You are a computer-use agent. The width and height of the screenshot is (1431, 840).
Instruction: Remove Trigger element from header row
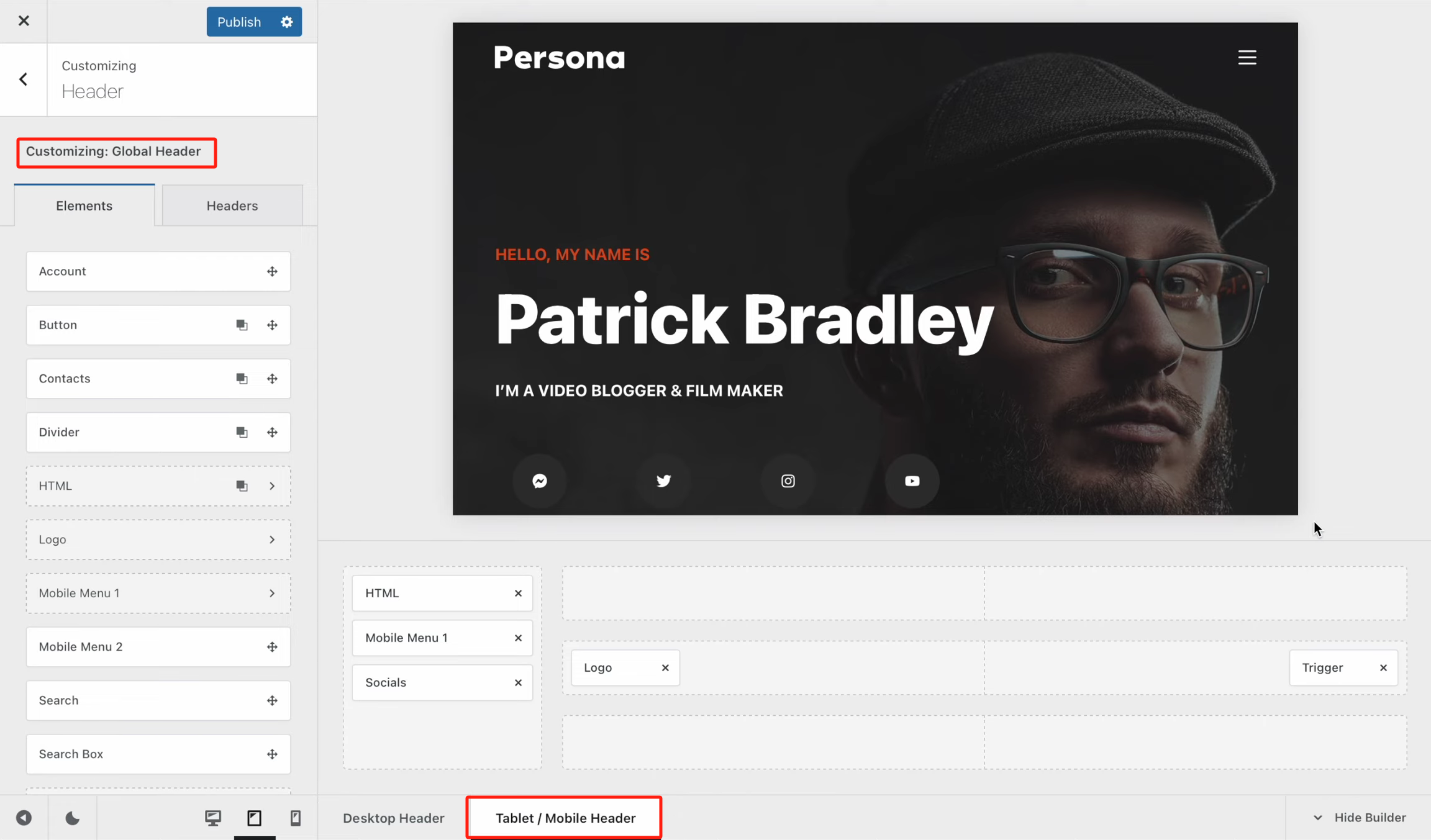click(1383, 667)
